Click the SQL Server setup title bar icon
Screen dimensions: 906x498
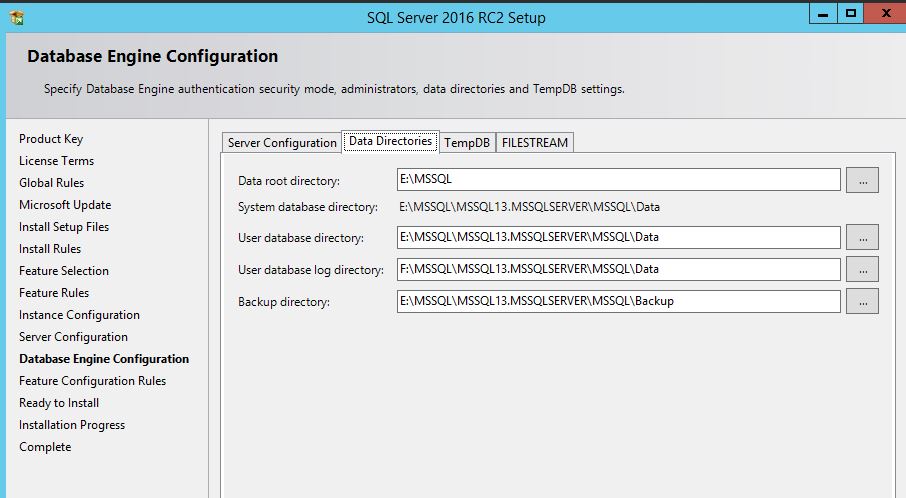coord(16,17)
